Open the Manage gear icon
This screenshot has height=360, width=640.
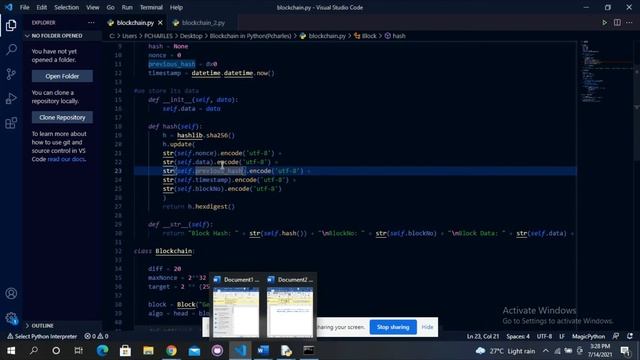tap(11, 318)
